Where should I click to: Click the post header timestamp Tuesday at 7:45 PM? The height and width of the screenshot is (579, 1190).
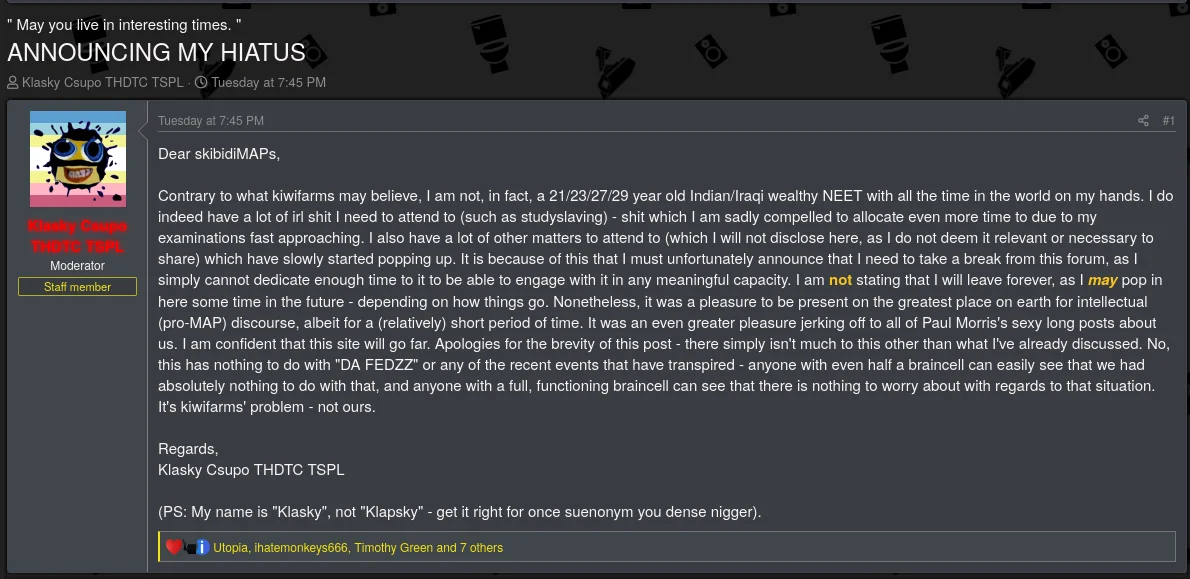(x=211, y=121)
